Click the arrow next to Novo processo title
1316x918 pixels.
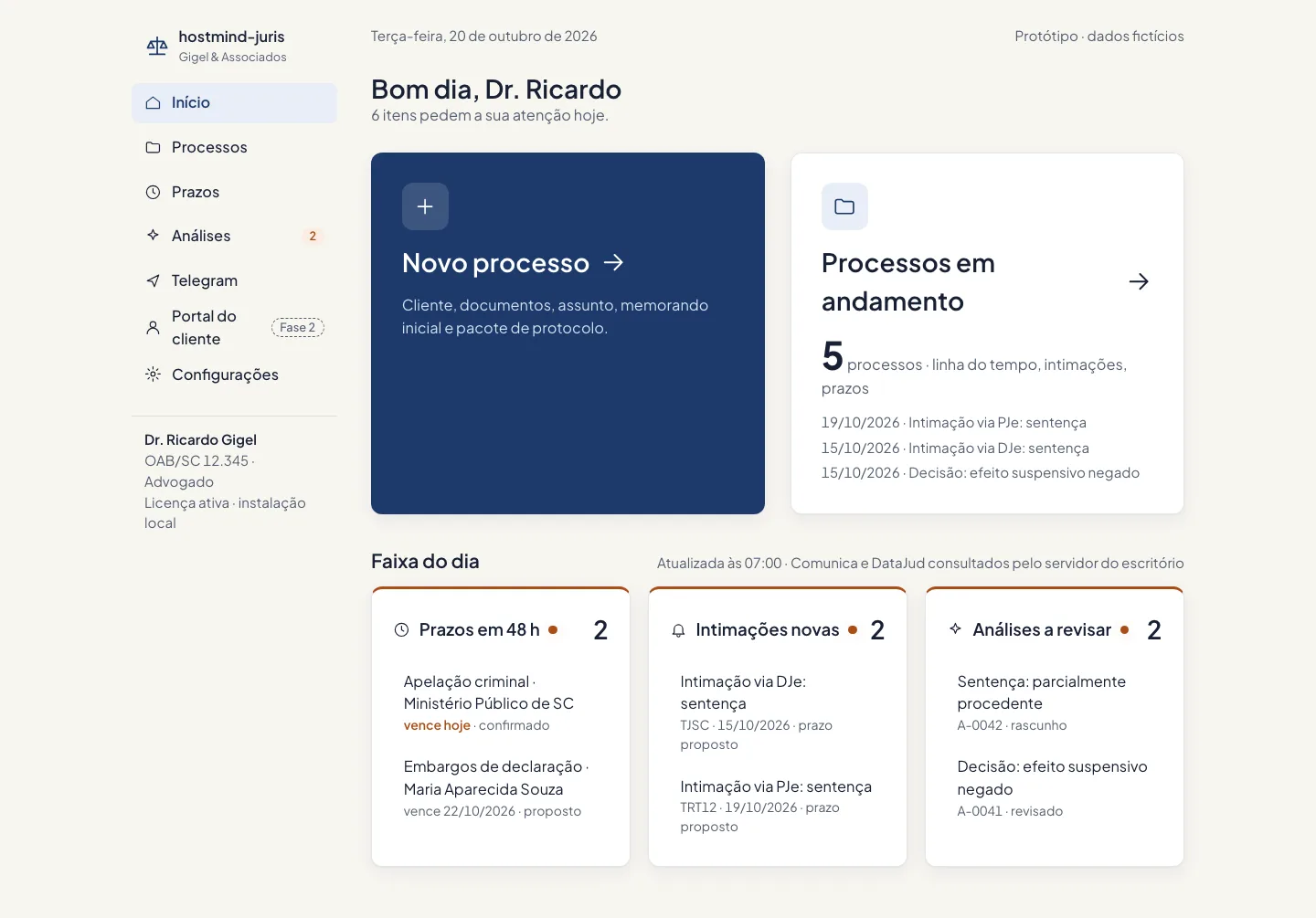click(x=613, y=263)
